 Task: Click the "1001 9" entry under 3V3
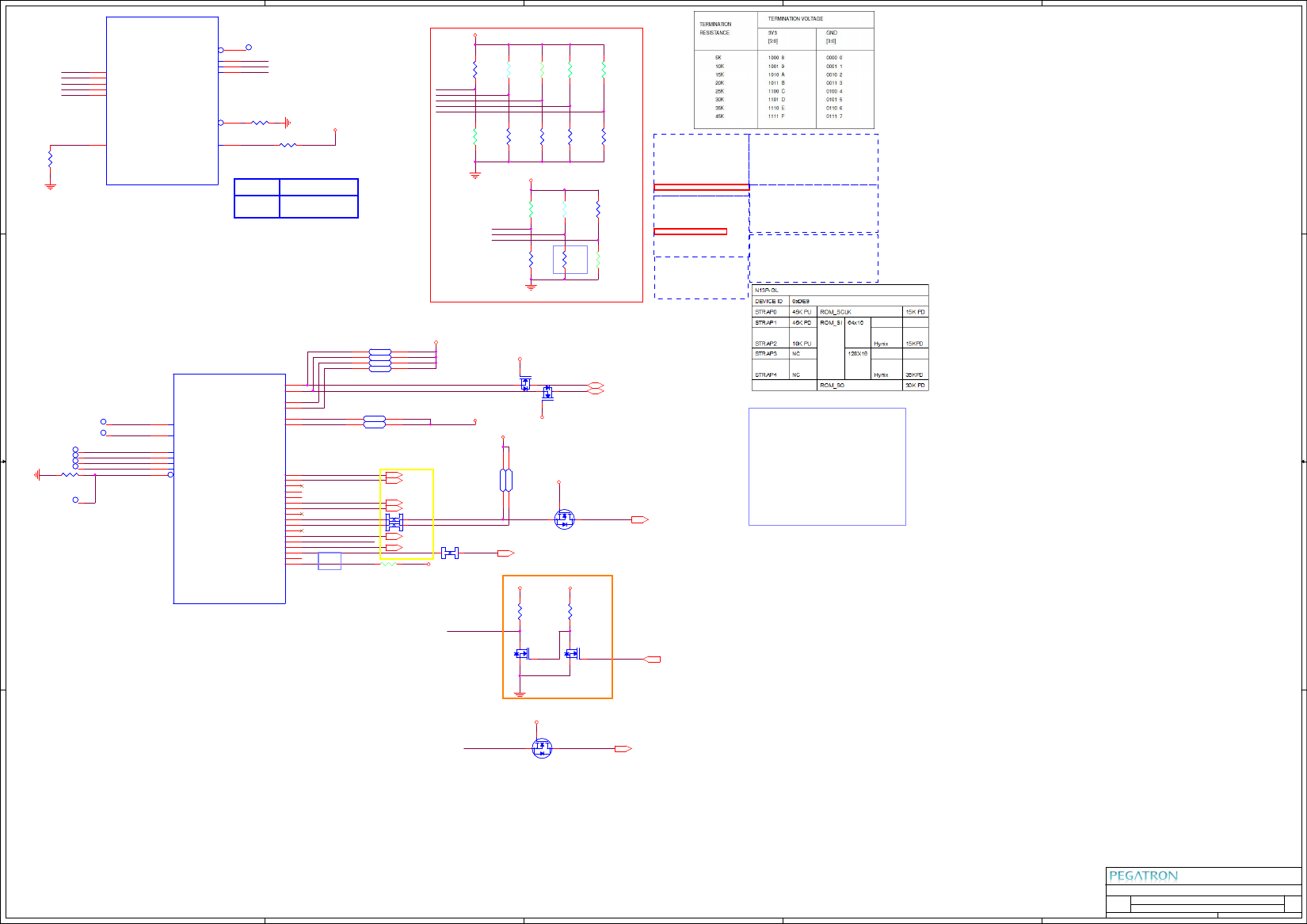[x=776, y=67]
